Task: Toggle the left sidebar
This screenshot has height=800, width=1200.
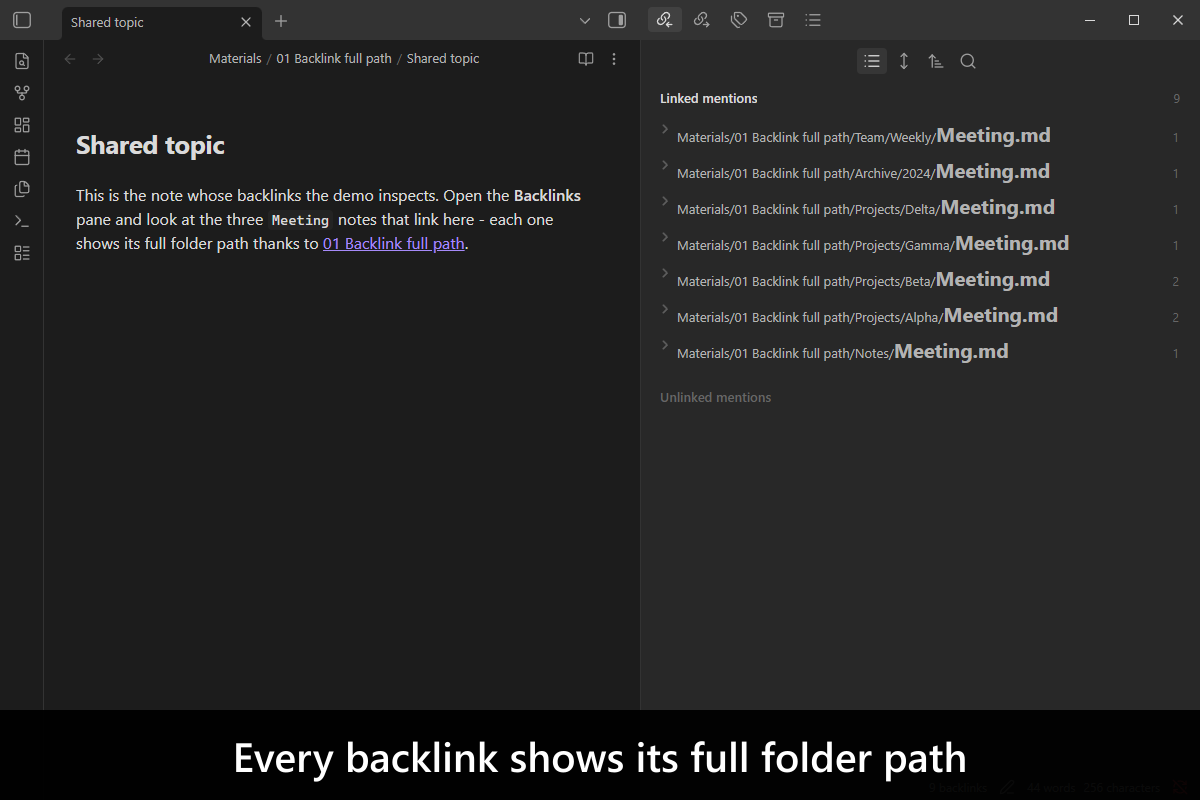Action: click(22, 20)
